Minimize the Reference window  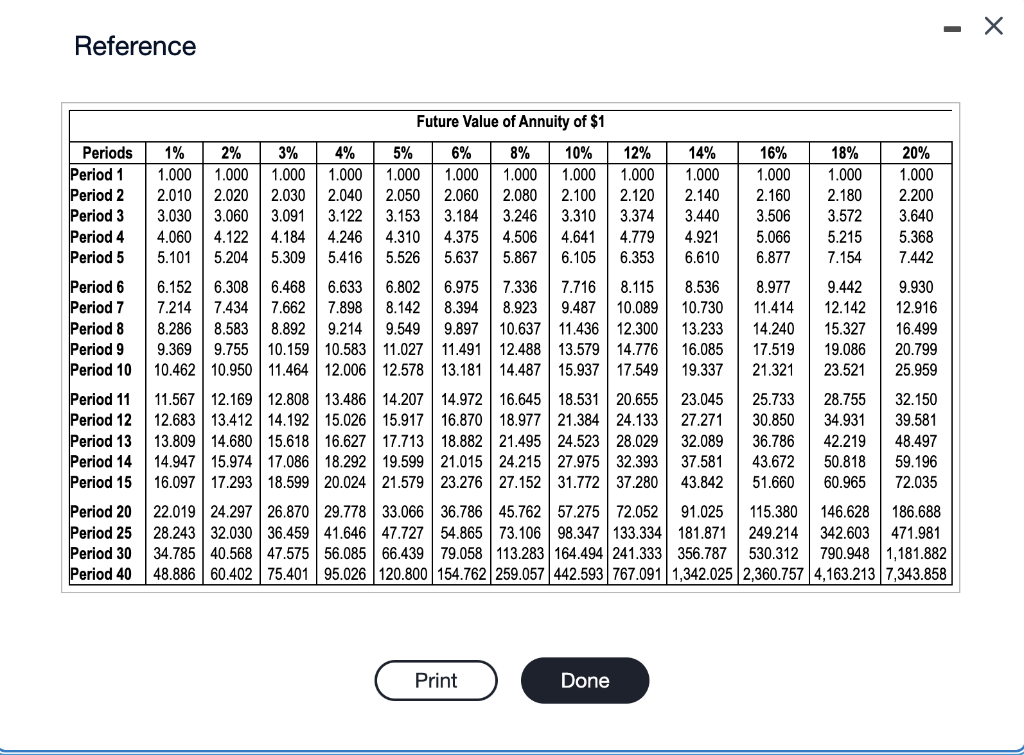click(952, 28)
